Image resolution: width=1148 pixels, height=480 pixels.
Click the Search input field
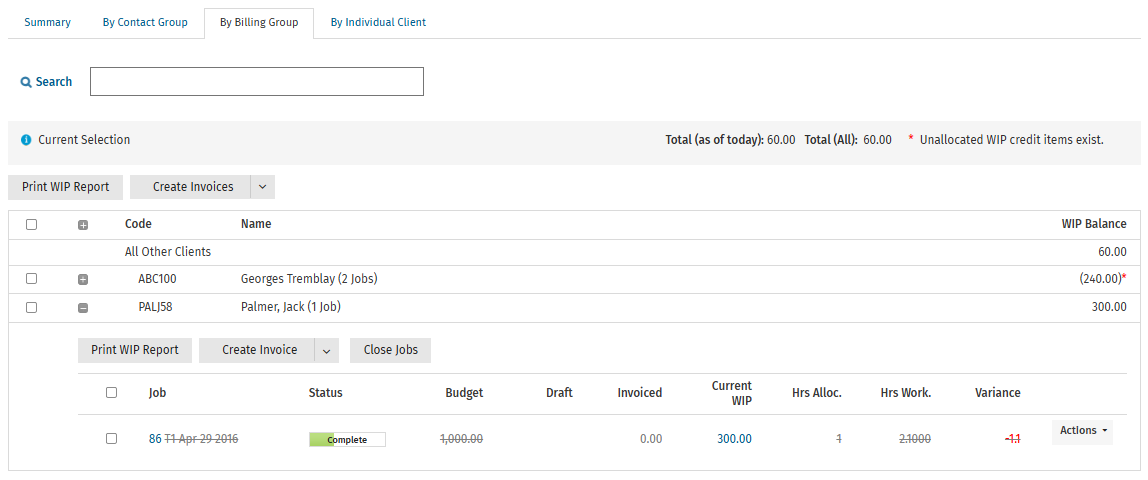(257, 81)
